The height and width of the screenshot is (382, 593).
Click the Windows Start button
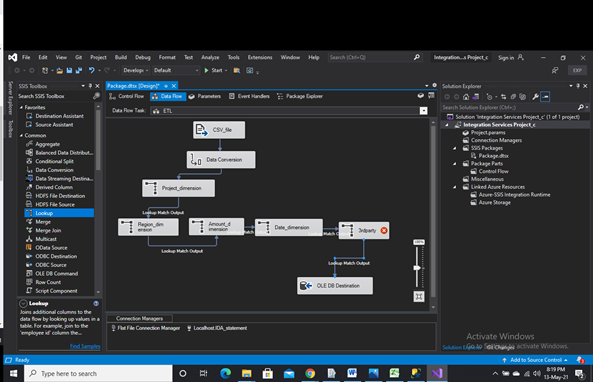click(13, 374)
